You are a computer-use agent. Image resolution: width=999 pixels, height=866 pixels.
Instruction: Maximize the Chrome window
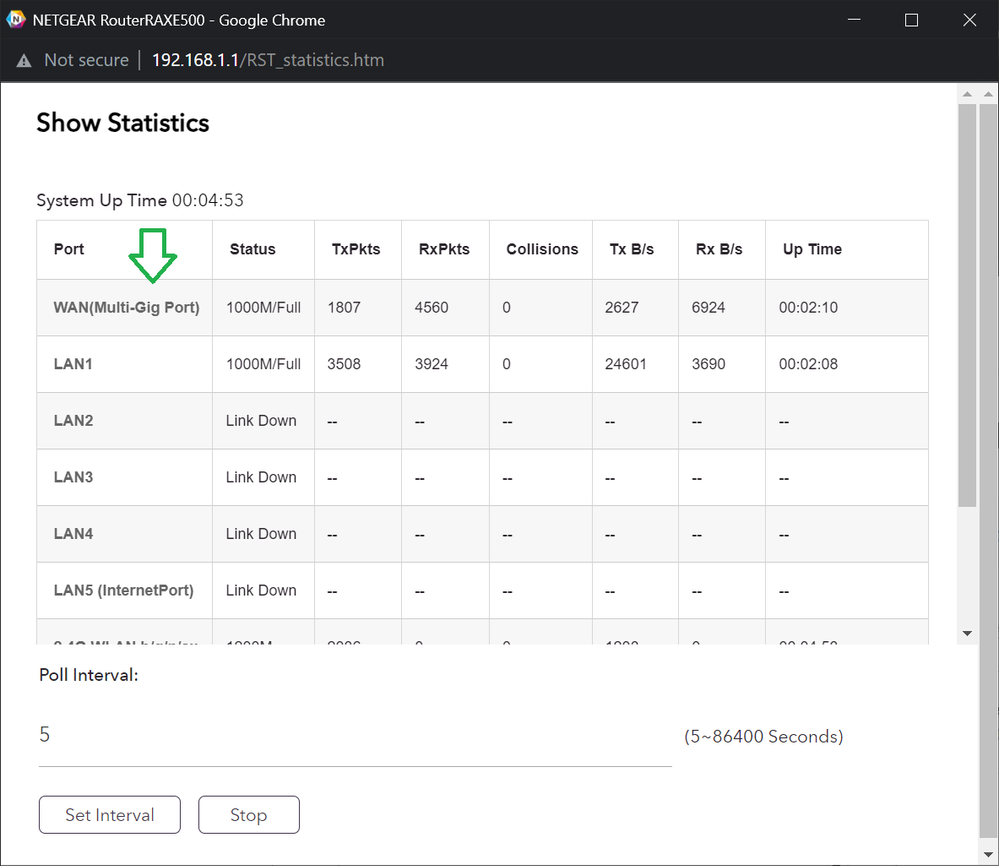[912, 20]
